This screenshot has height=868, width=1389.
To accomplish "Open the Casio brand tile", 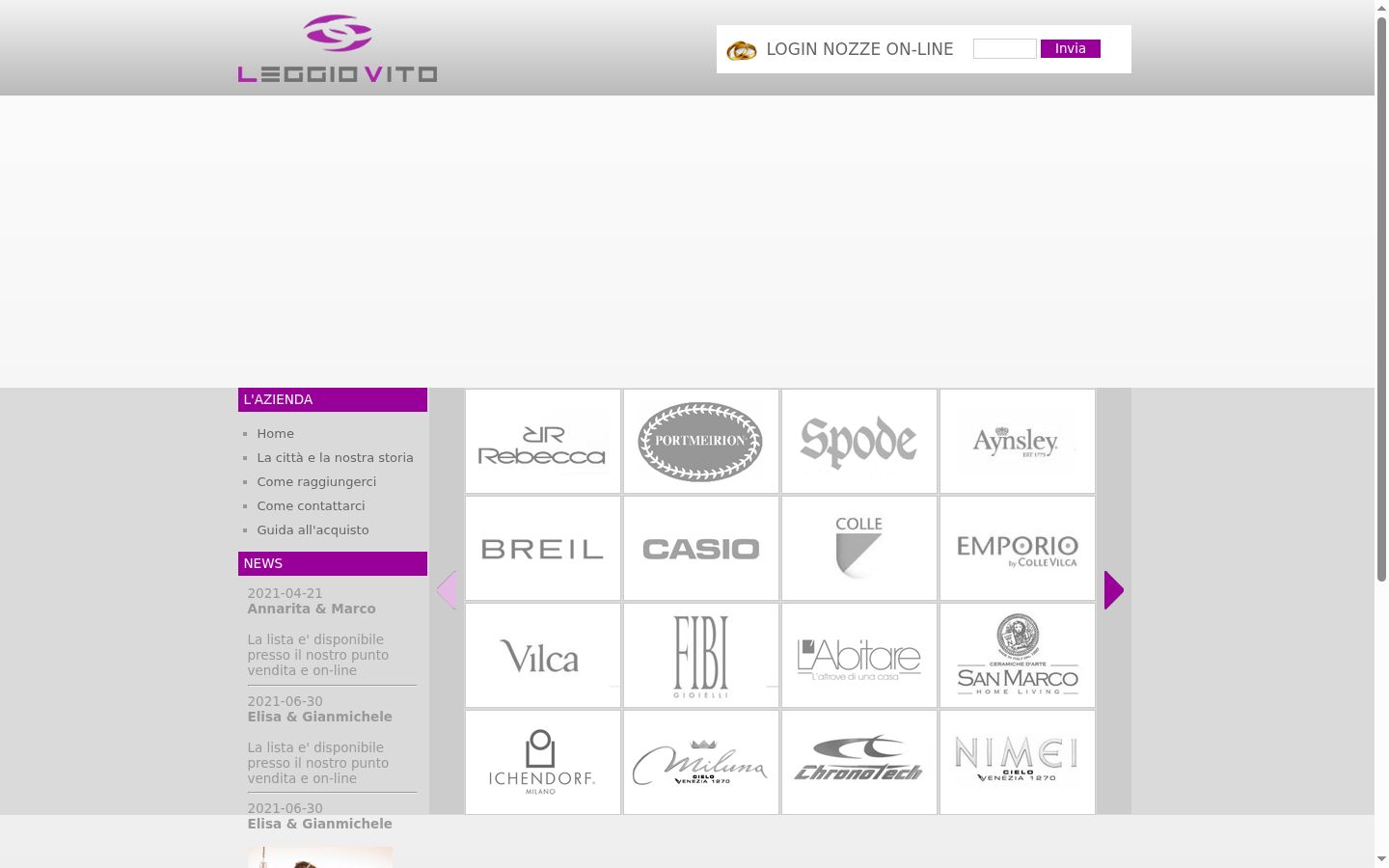I will tap(701, 549).
